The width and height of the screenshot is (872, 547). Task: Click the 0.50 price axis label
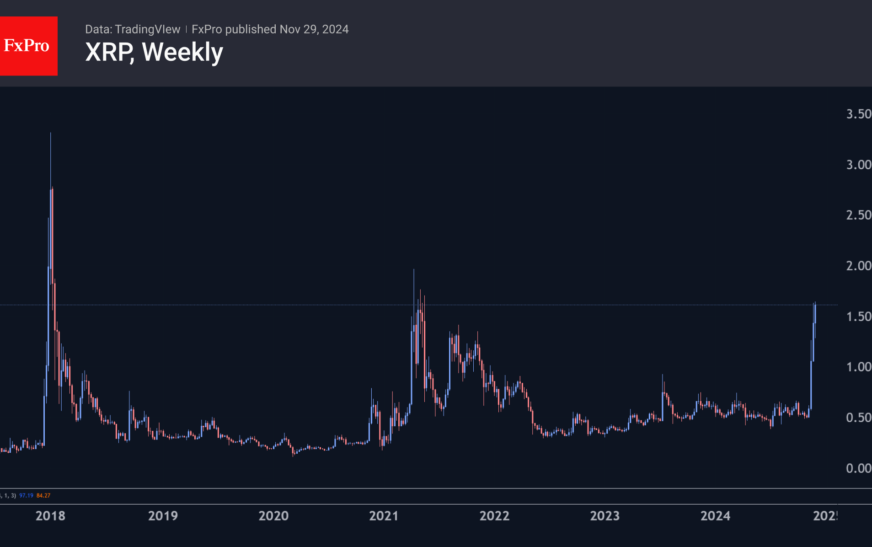859,417
